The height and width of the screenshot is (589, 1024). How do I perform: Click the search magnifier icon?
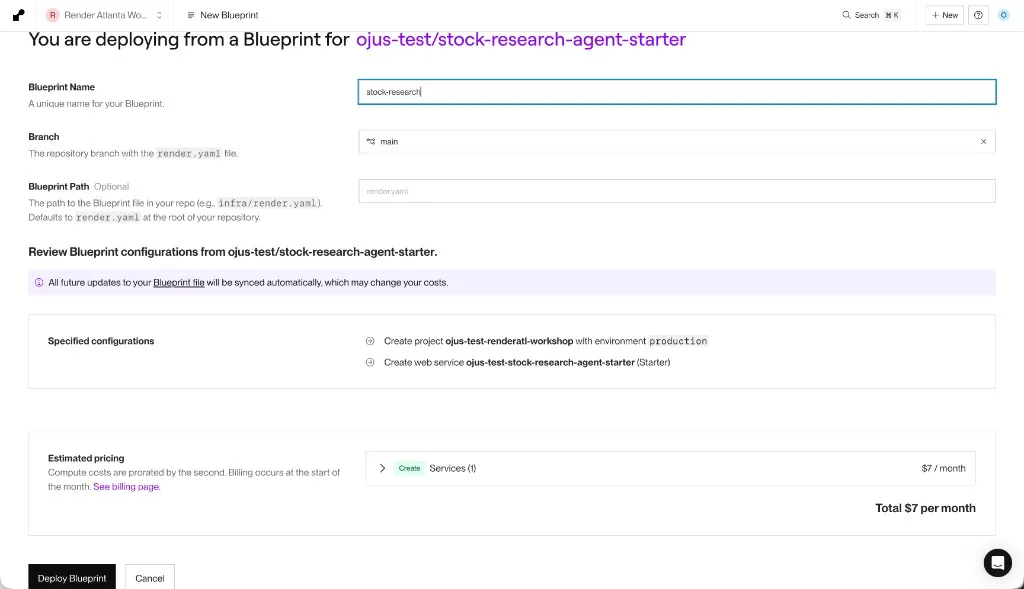(x=846, y=15)
